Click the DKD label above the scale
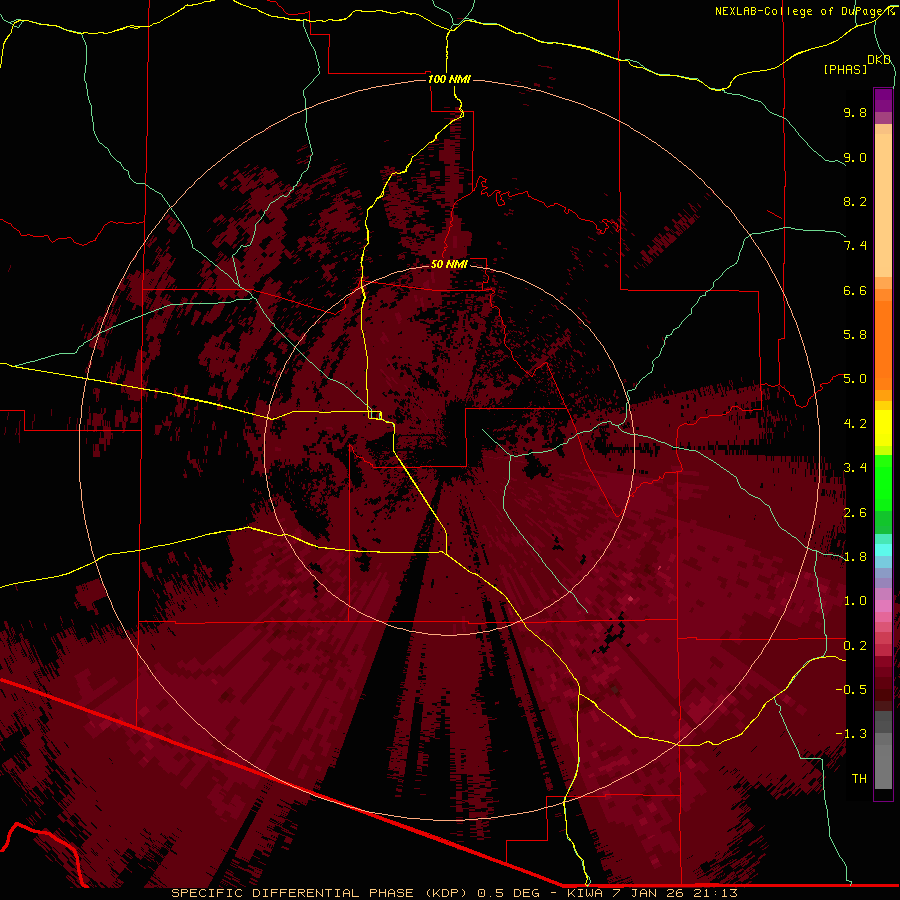Screen dimensions: 900x900 tap(879, 60)
